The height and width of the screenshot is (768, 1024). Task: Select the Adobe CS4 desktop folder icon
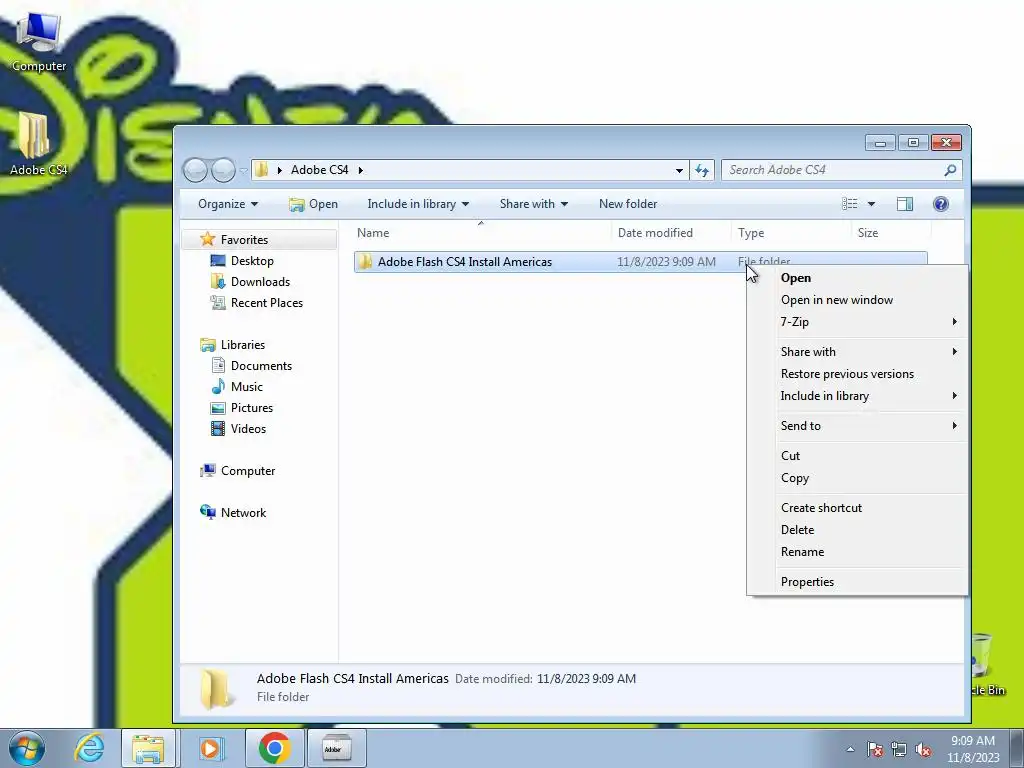click(38, 144)
